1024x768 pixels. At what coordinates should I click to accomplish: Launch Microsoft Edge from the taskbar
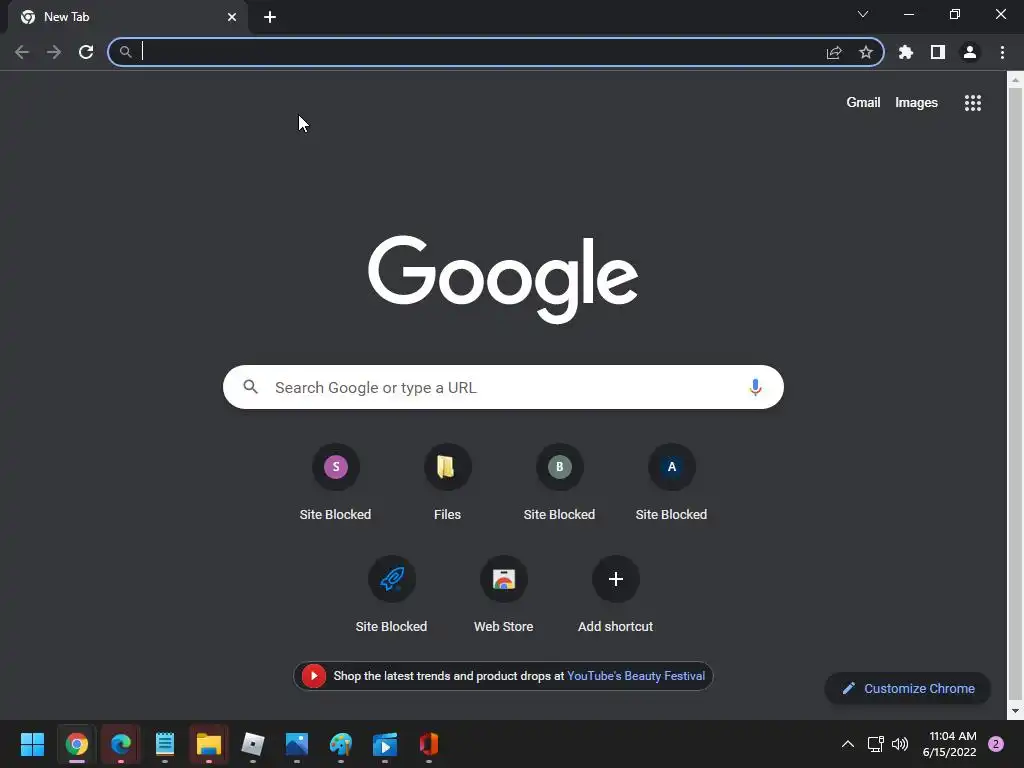[x=121, y=744]
